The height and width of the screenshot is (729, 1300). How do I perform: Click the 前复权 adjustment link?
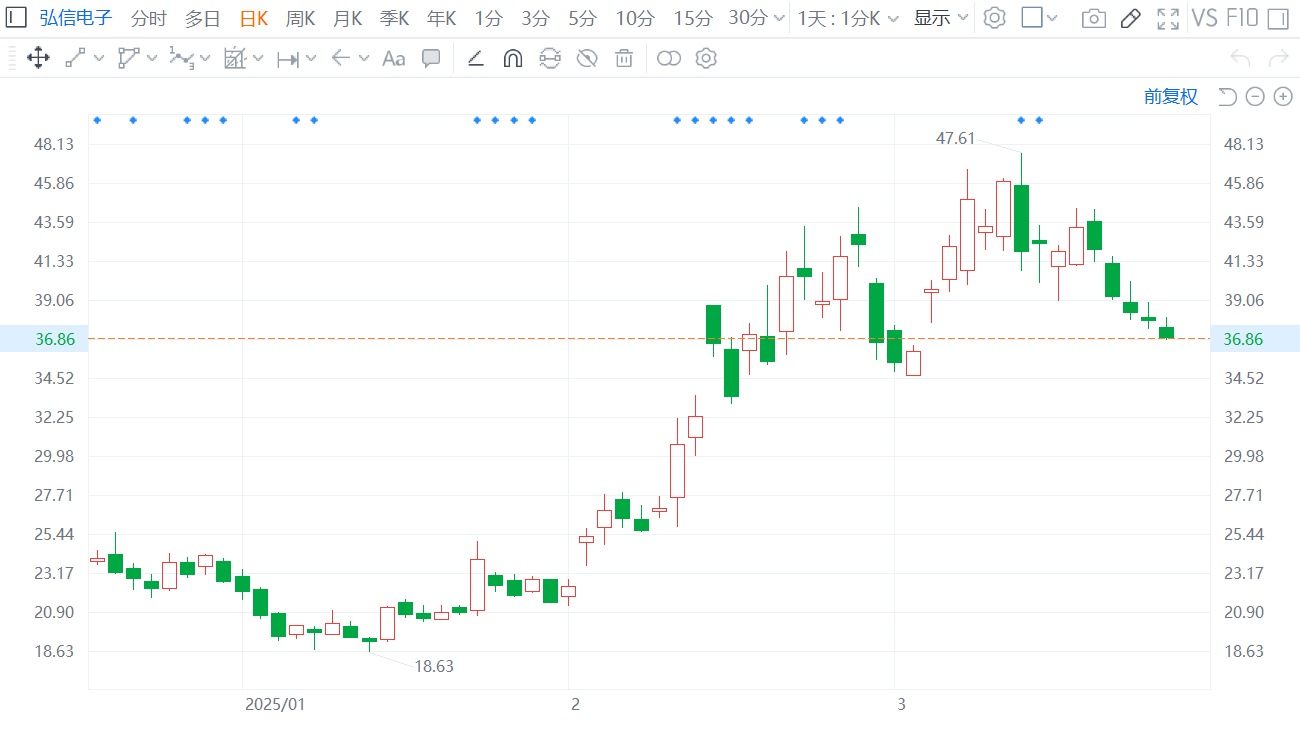coord(1170,96)
